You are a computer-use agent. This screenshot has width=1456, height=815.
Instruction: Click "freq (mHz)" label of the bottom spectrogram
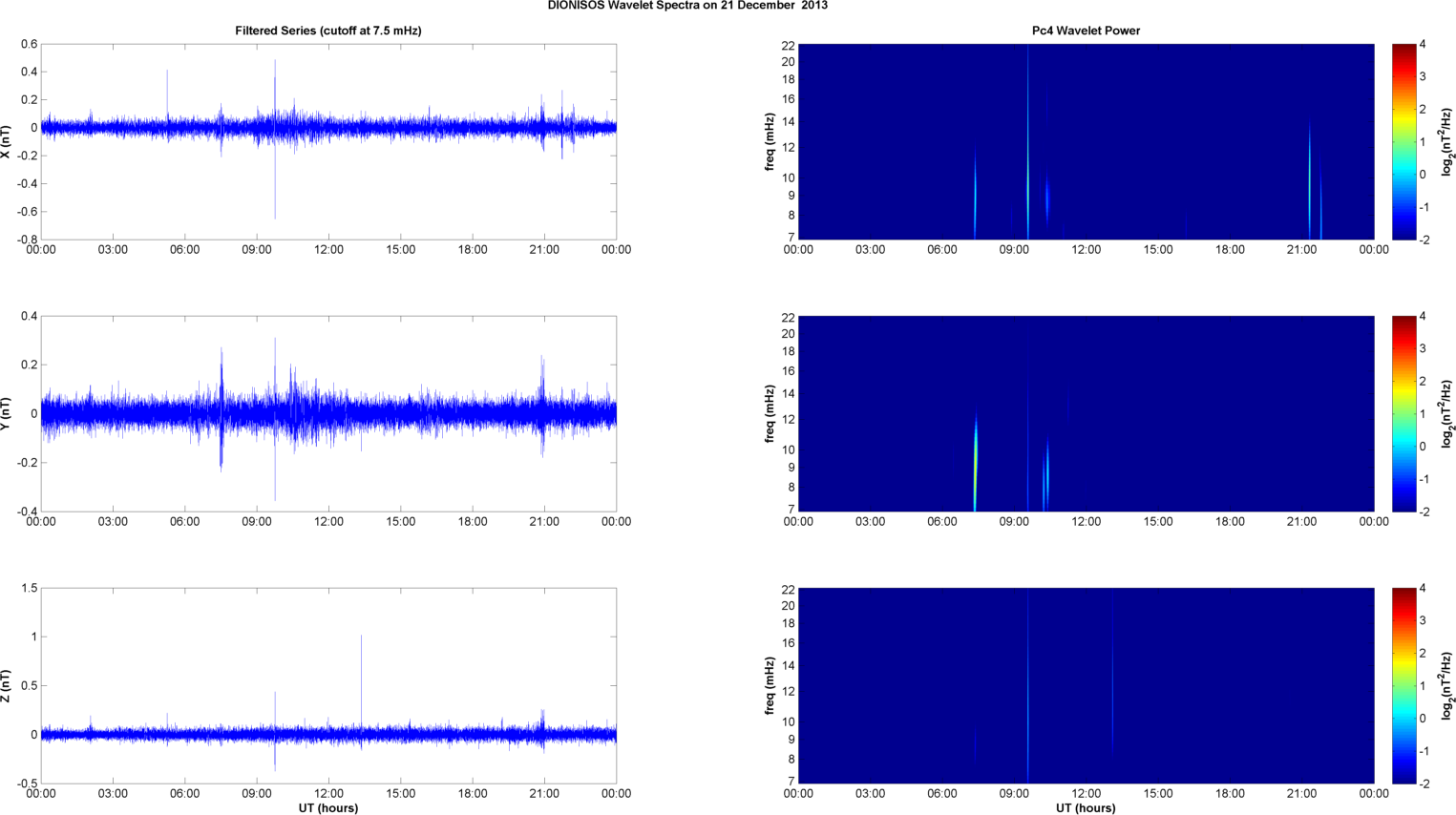pyautogui.click(x=770, y=685)
